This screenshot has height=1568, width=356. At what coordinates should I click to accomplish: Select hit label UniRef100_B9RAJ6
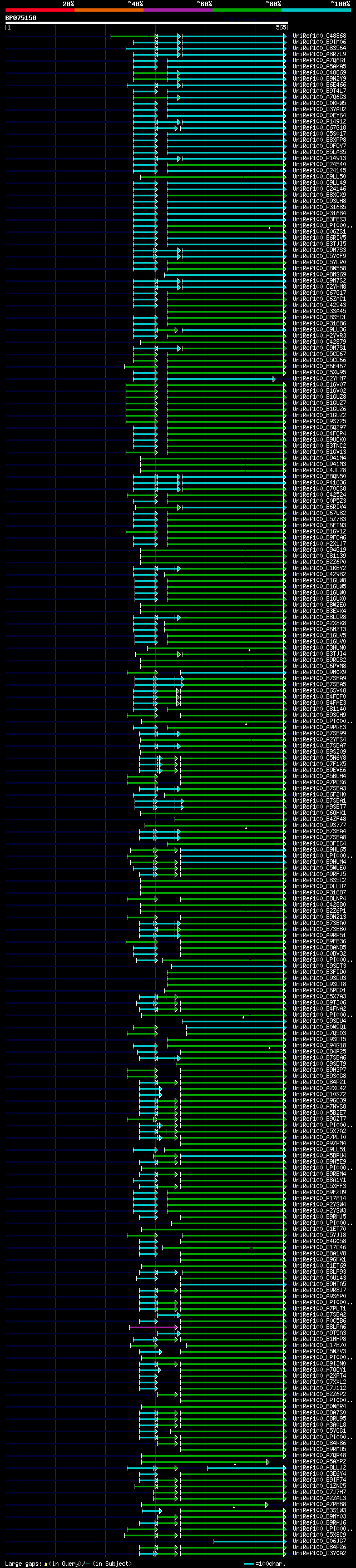[319, 1522]
